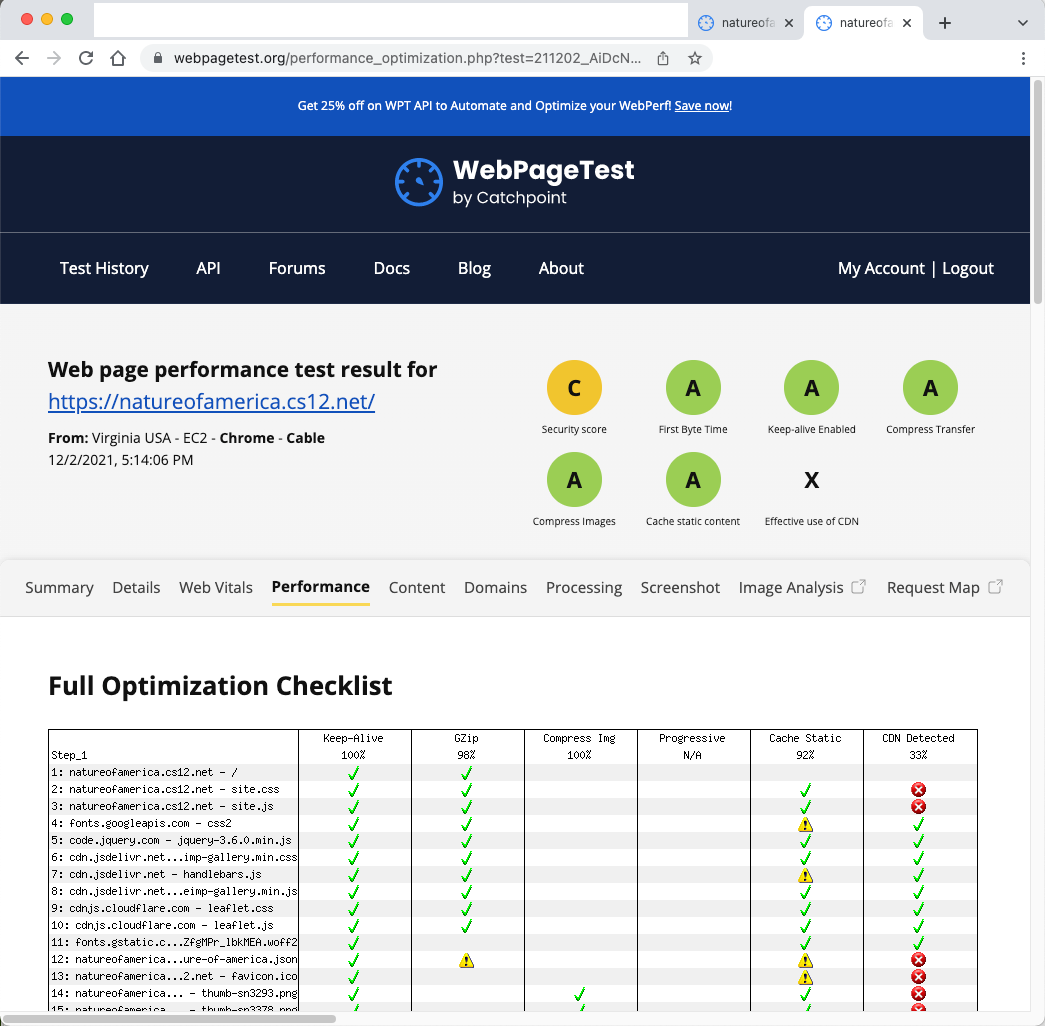Image resolution: width=1045 pixels, height=1026 pixels.
Task: Click the Logout link
Action: coord(968,268)
